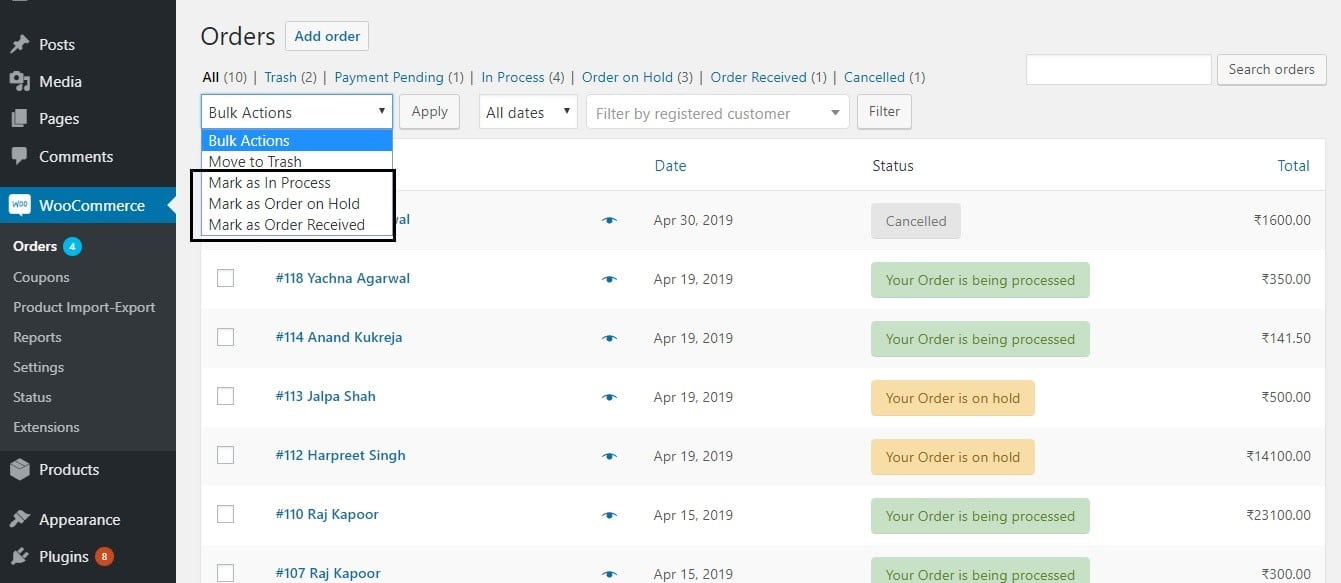Open Extensions submenu item
Image resolution: width=1341 pixels, height=583 pixels.
46,427
